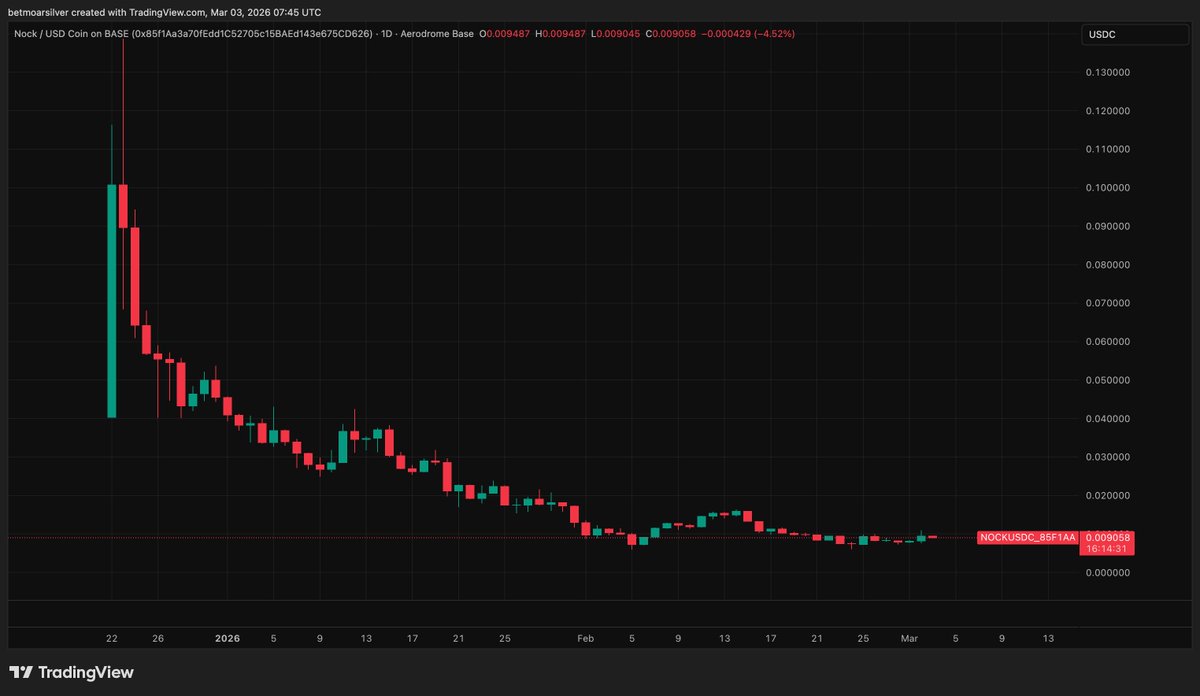Click the 0.030000 price axis label
Viewport: 1200px width, 696px height.
1106,457
